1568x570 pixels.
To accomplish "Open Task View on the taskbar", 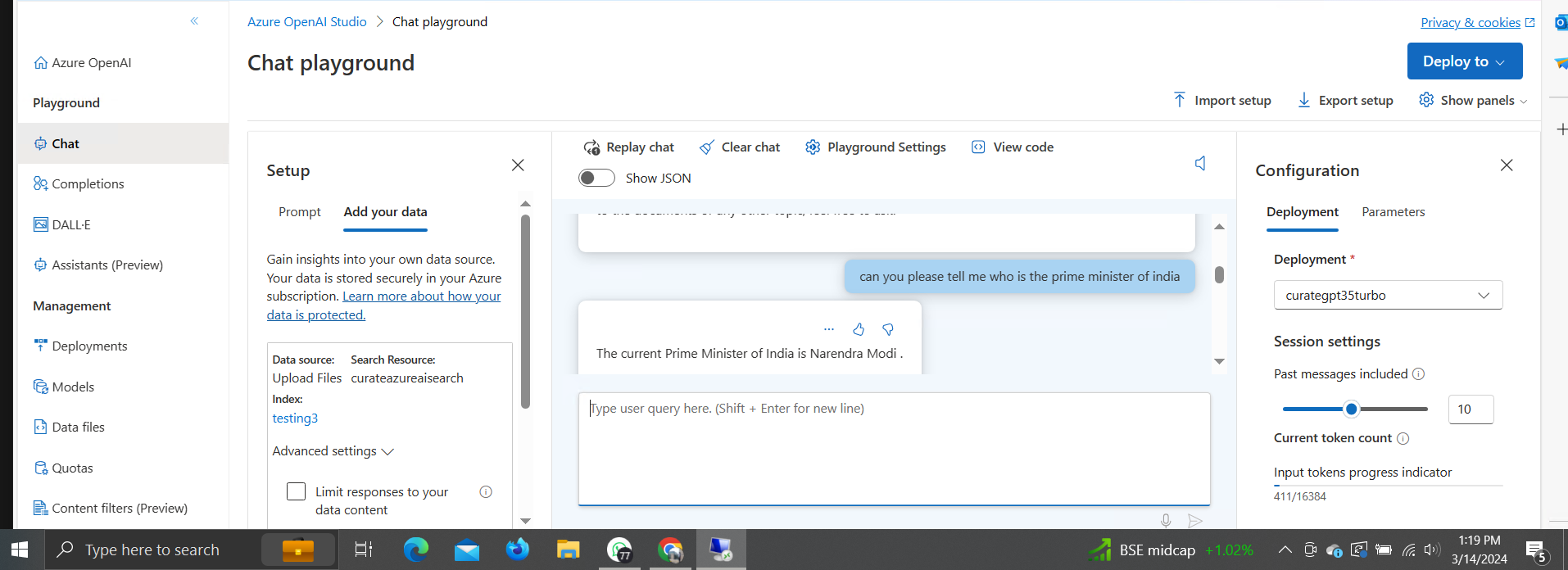I will 364,550.
